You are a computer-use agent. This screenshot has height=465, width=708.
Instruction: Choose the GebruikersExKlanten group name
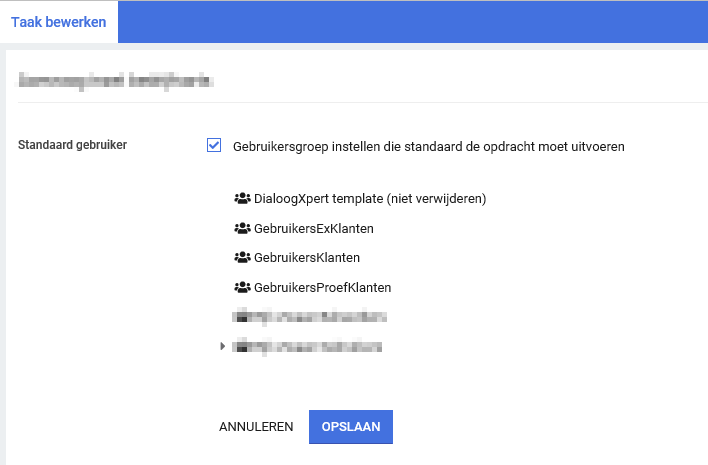tap(314, 229)
